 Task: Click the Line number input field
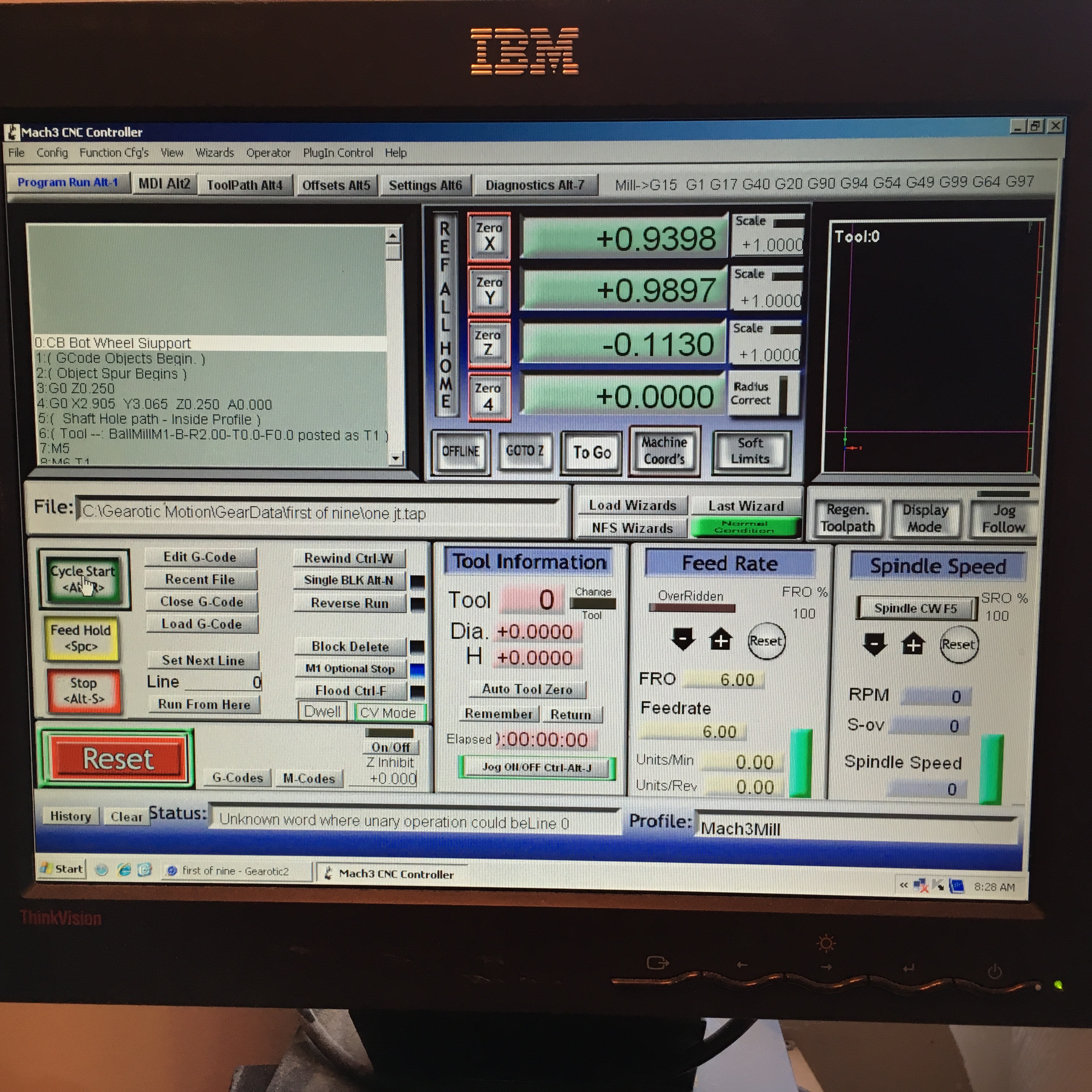pyautogui.click(x=224, y=682)
